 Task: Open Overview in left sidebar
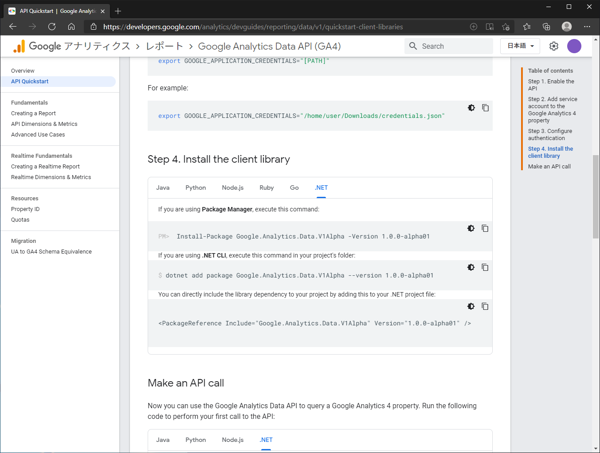point(23,71)
